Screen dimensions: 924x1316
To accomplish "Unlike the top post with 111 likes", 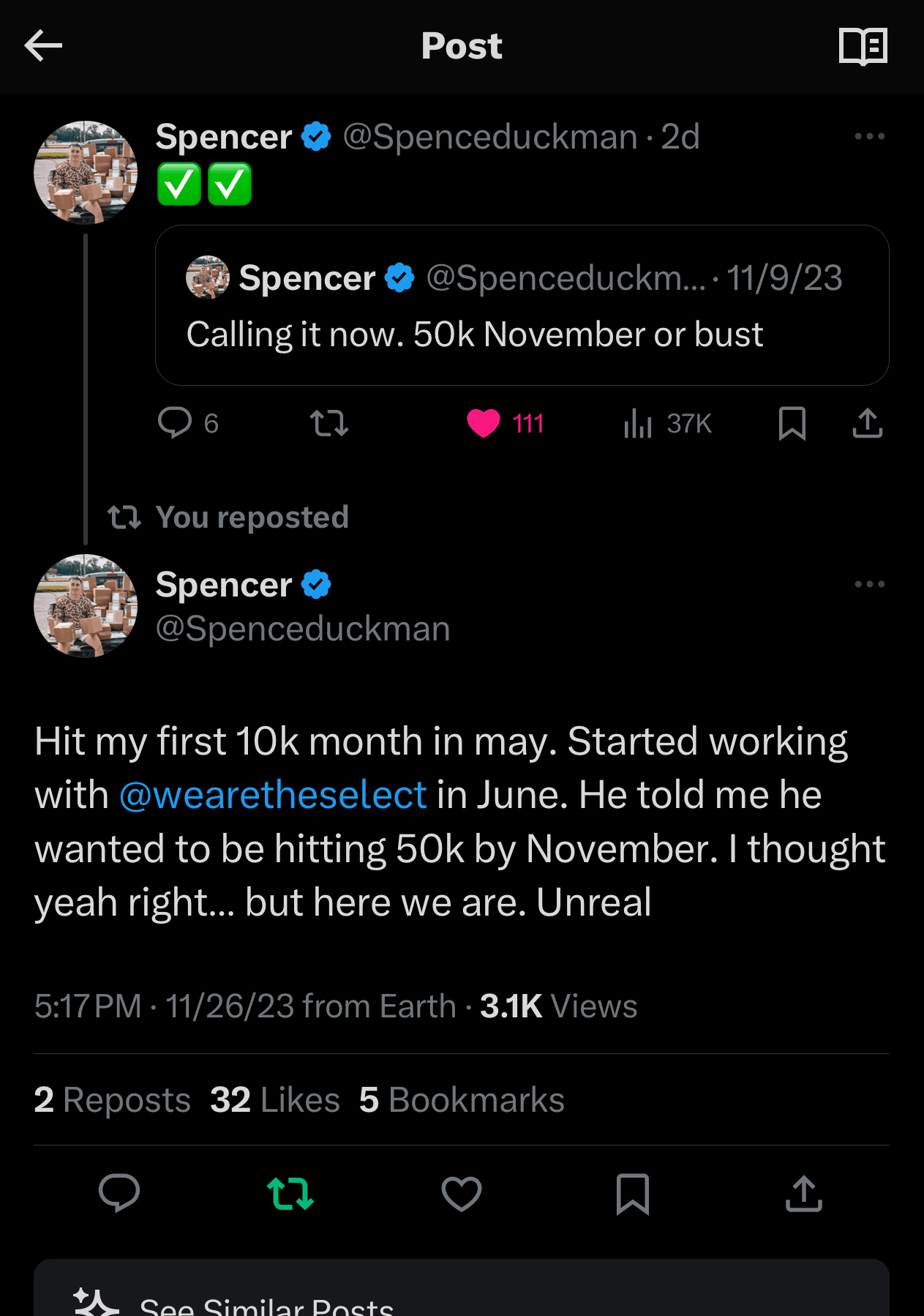I will pos(484,423).
